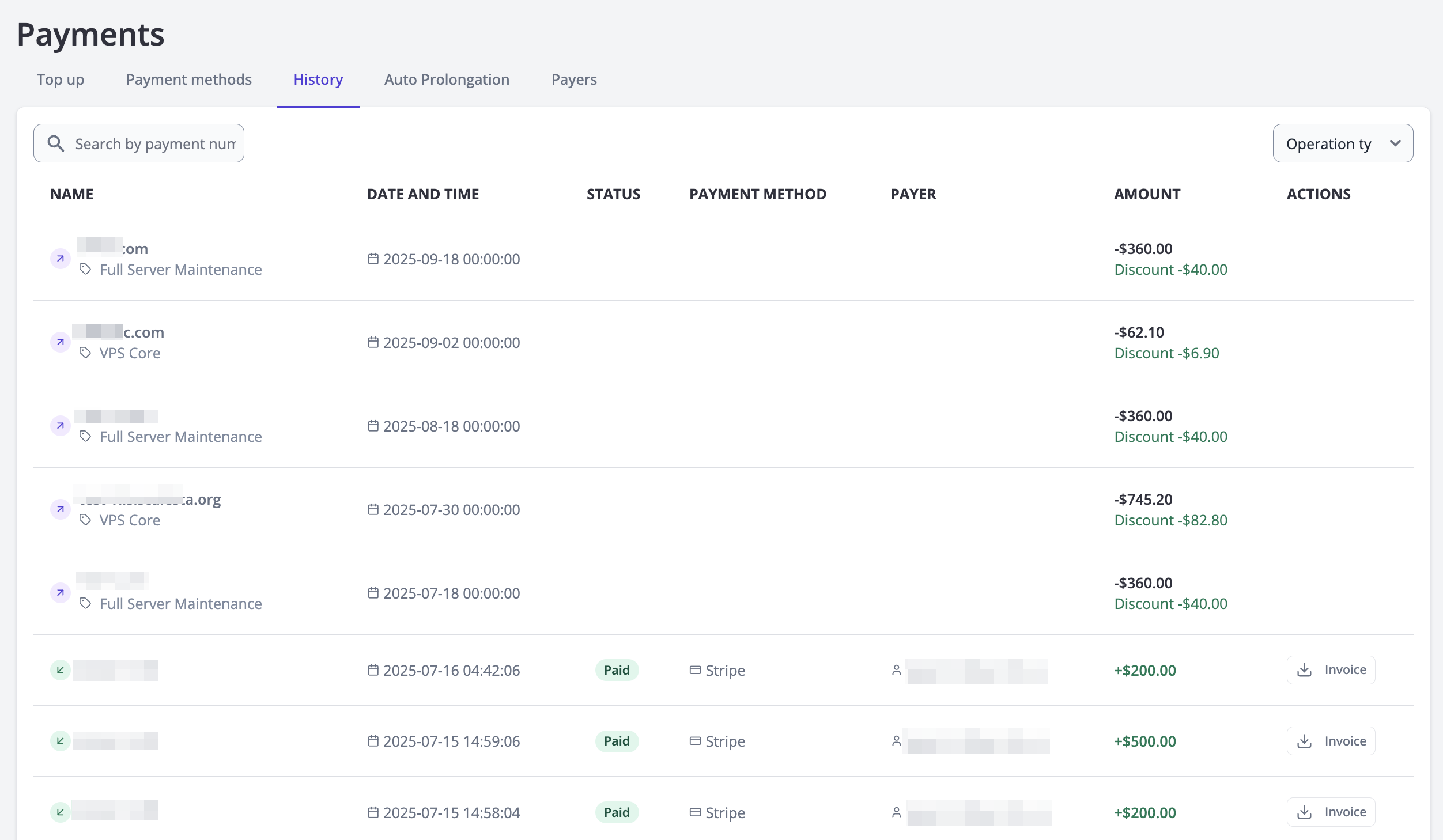Click the incoming arrow icon beside the +$500.00 payment
This screenshot has height=840, width=1443.
[x=61, y=741]
